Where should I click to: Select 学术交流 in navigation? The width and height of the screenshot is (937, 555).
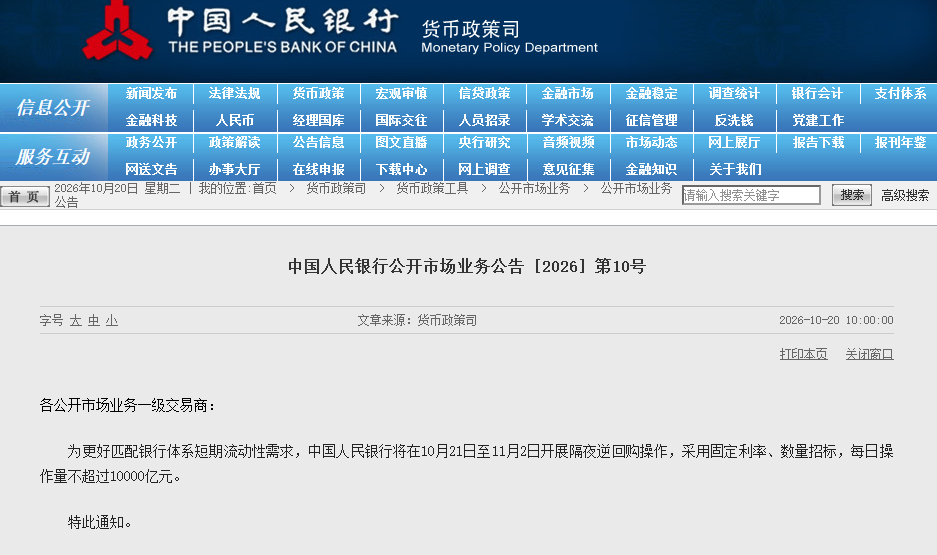click(567, 120)
